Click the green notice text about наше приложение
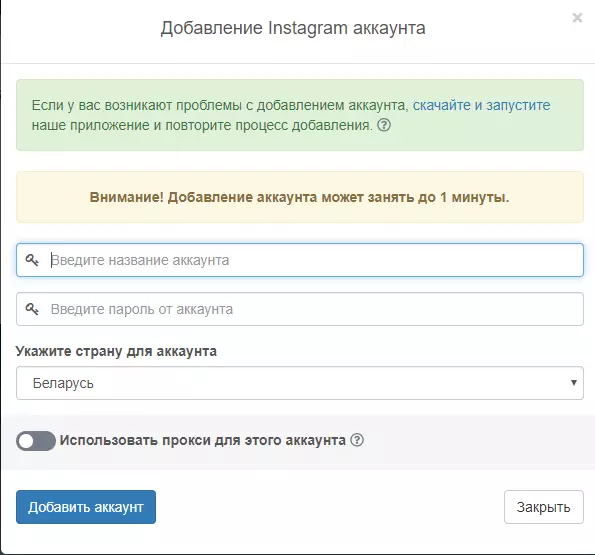Screen dimensions: 595x555 202,125
